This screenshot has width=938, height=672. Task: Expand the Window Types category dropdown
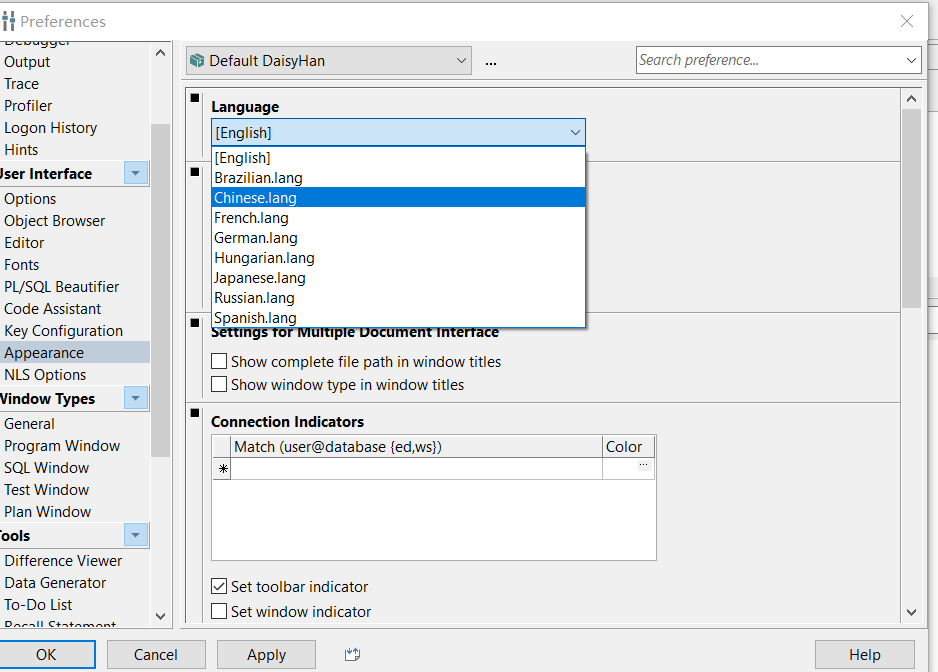pos(135,397)
